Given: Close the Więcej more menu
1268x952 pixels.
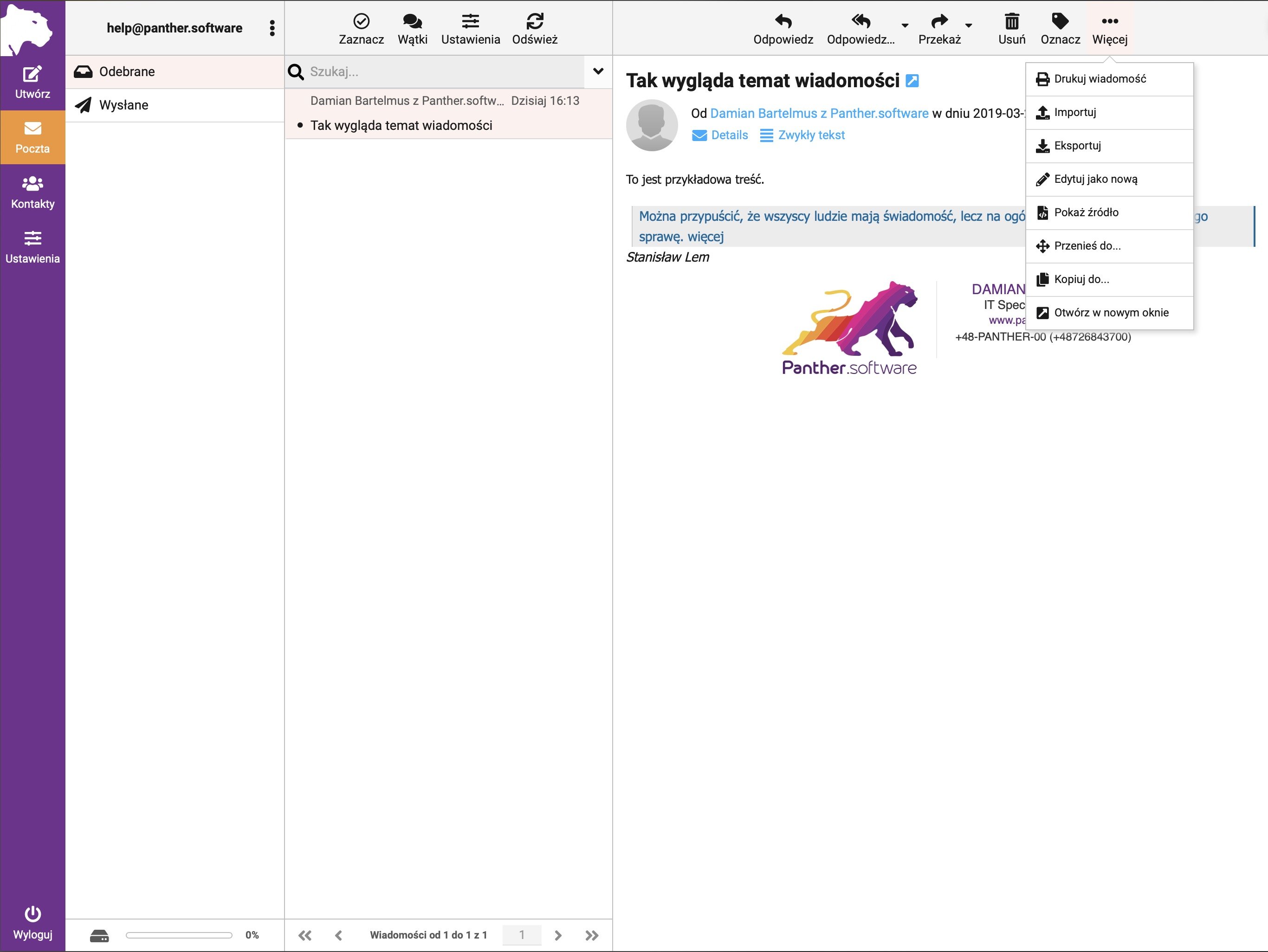Looking at the screenshot, I should point(1109,29).
